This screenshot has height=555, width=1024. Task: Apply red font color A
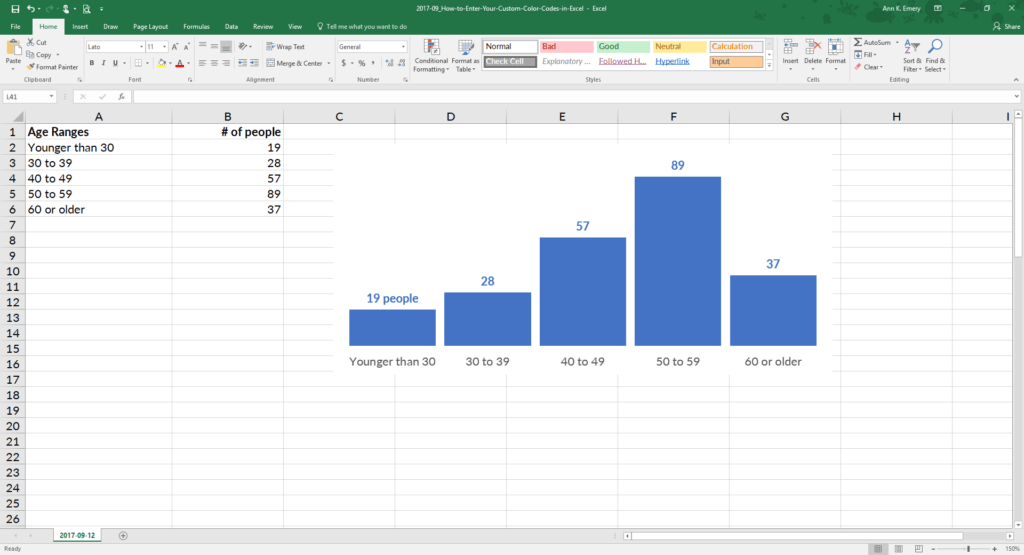180,63
